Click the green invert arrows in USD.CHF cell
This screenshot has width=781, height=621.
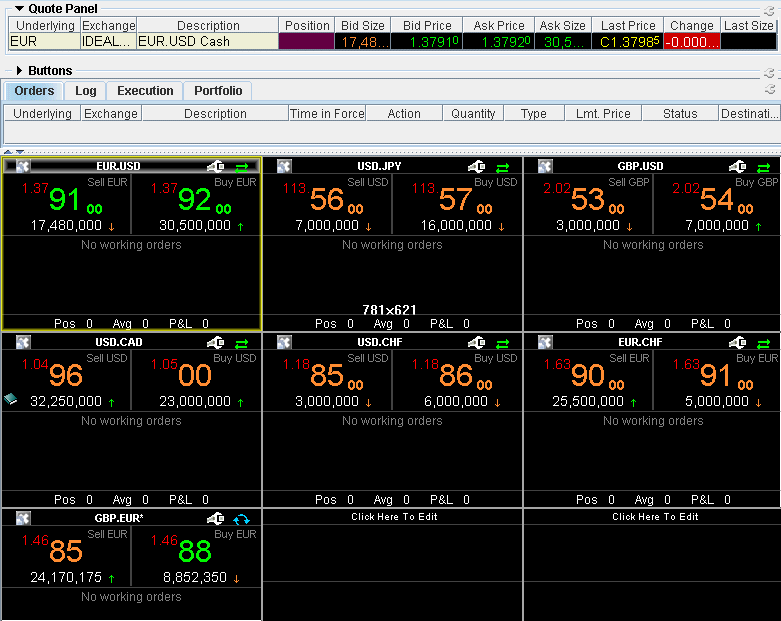click(503, 344)
